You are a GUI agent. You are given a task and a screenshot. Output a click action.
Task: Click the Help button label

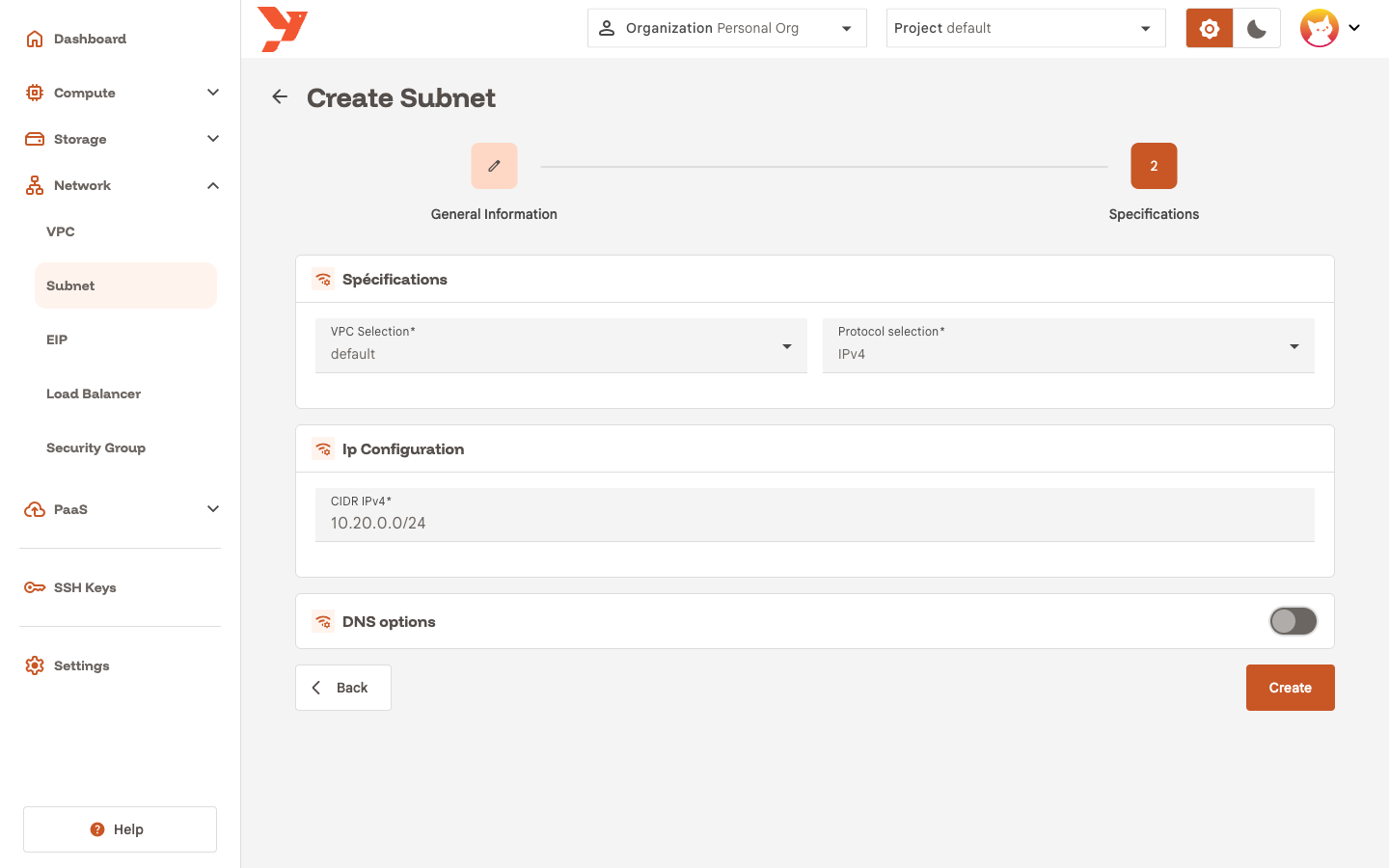coord(128,829)
